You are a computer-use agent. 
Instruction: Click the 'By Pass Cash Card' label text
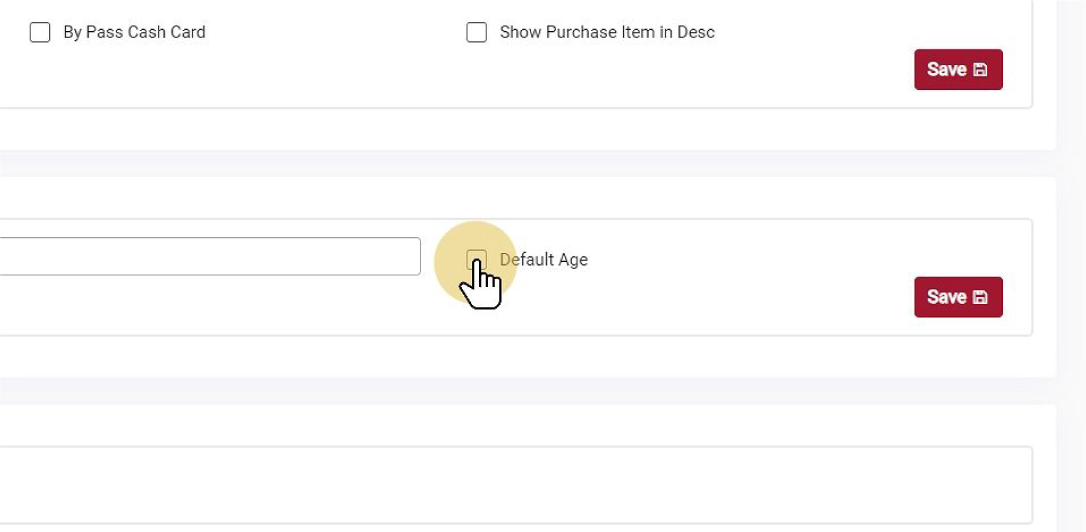coord(134,32)
